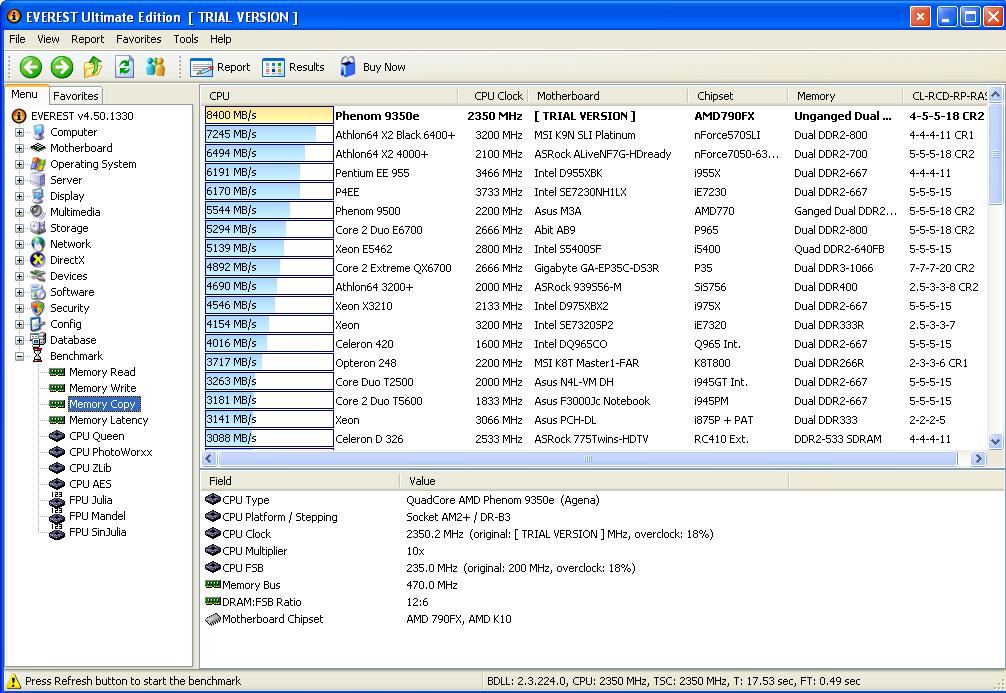Open the Report wizard from the toolbar
1006x693 pixels.
pyautogui.click(x=220, y=67)
